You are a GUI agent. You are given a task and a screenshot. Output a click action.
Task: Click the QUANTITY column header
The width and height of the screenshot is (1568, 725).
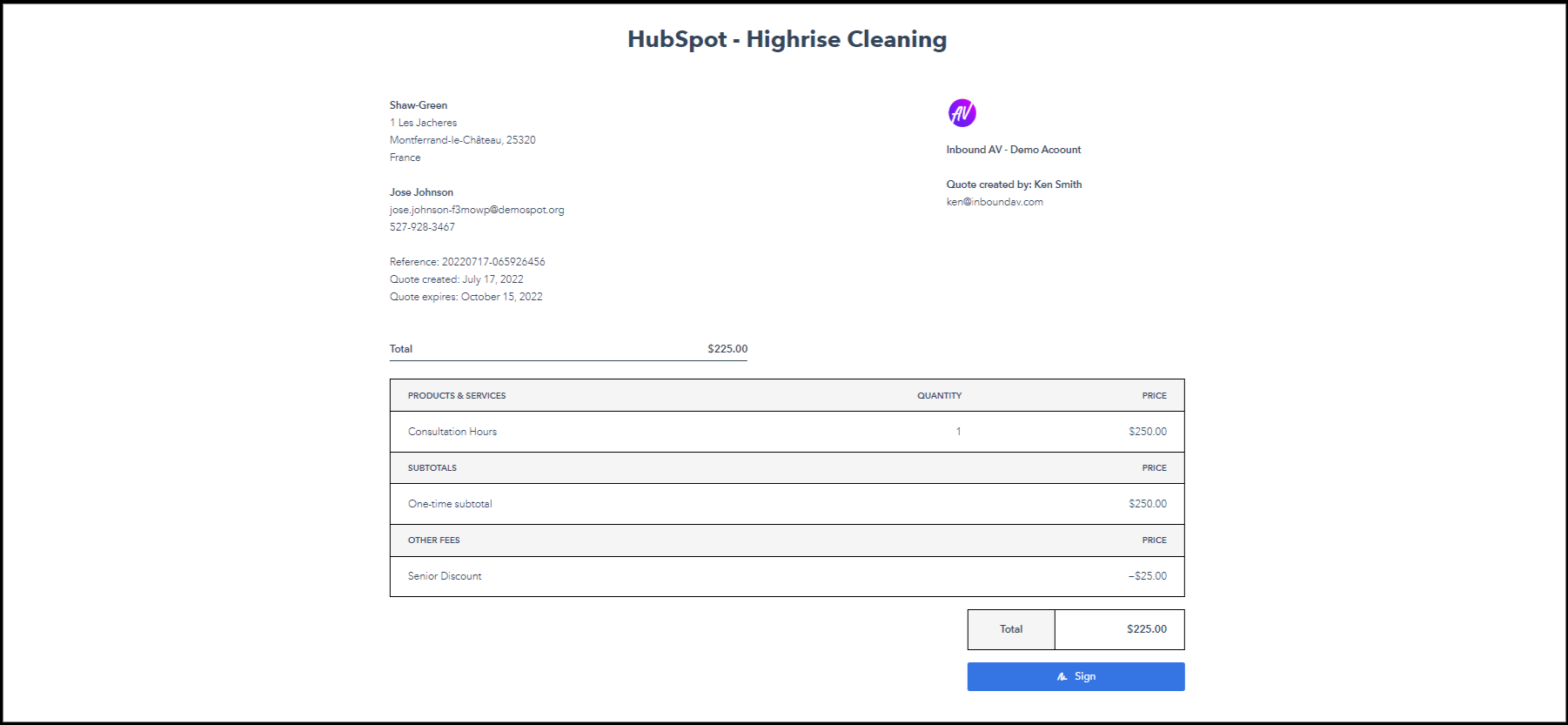click(940, 396)
